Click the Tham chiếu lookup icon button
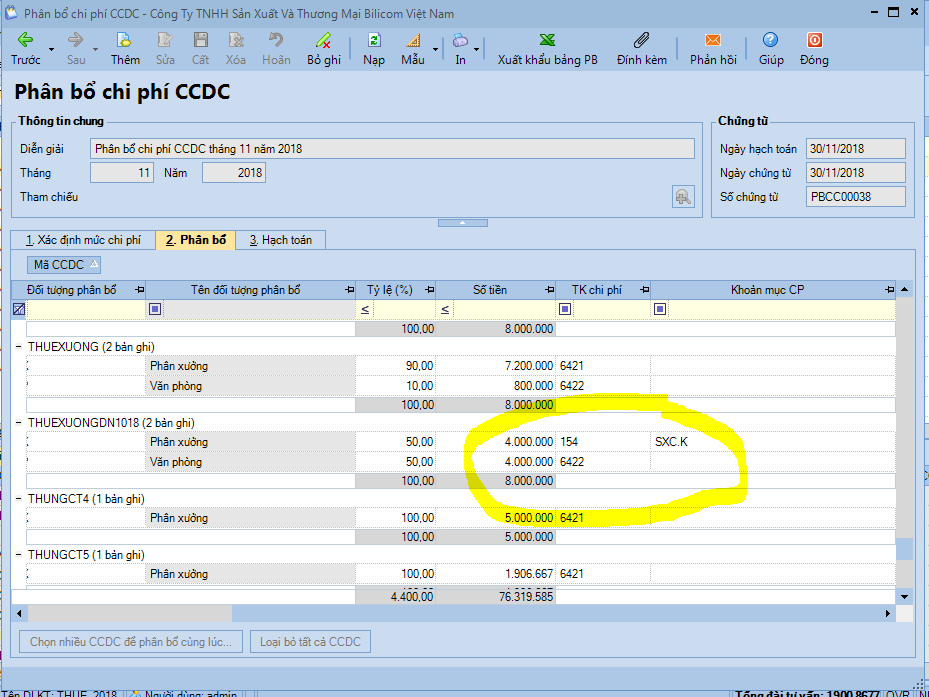Image resolution: width=929 pixels, height=697 pixels. 683,197
